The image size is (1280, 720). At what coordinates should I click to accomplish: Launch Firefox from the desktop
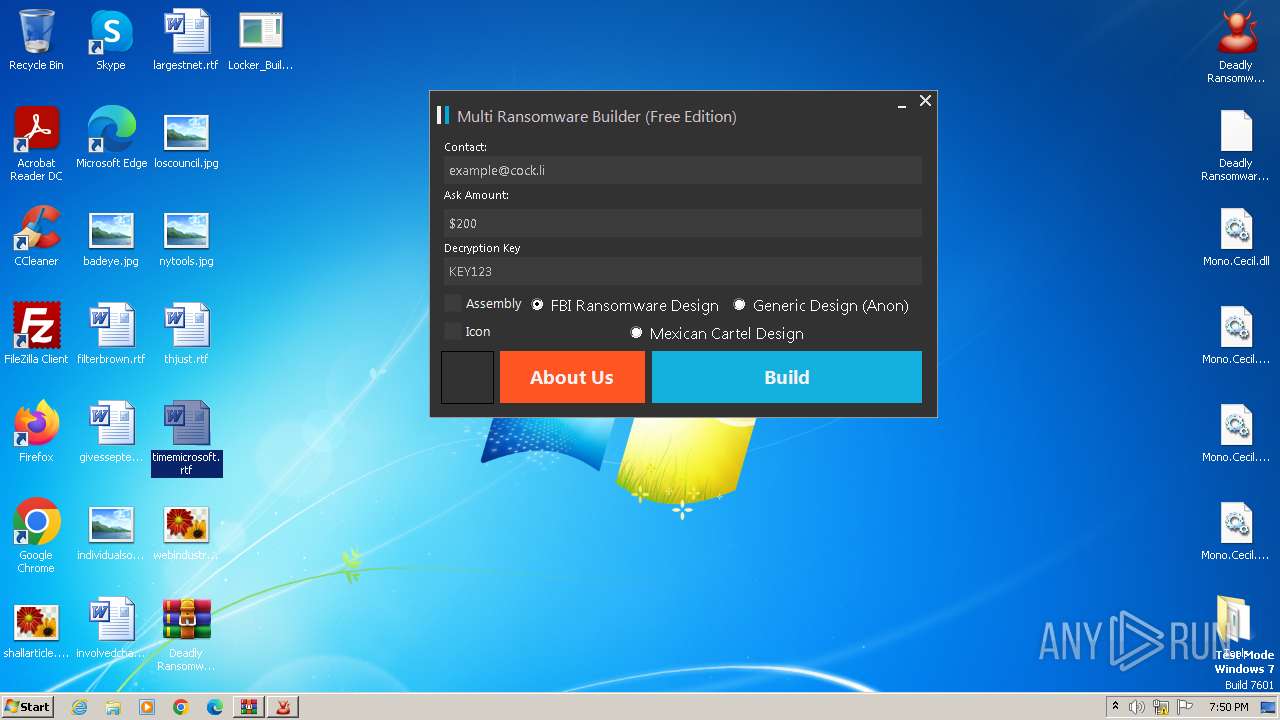pyautogui.click(x=36, y=432)
